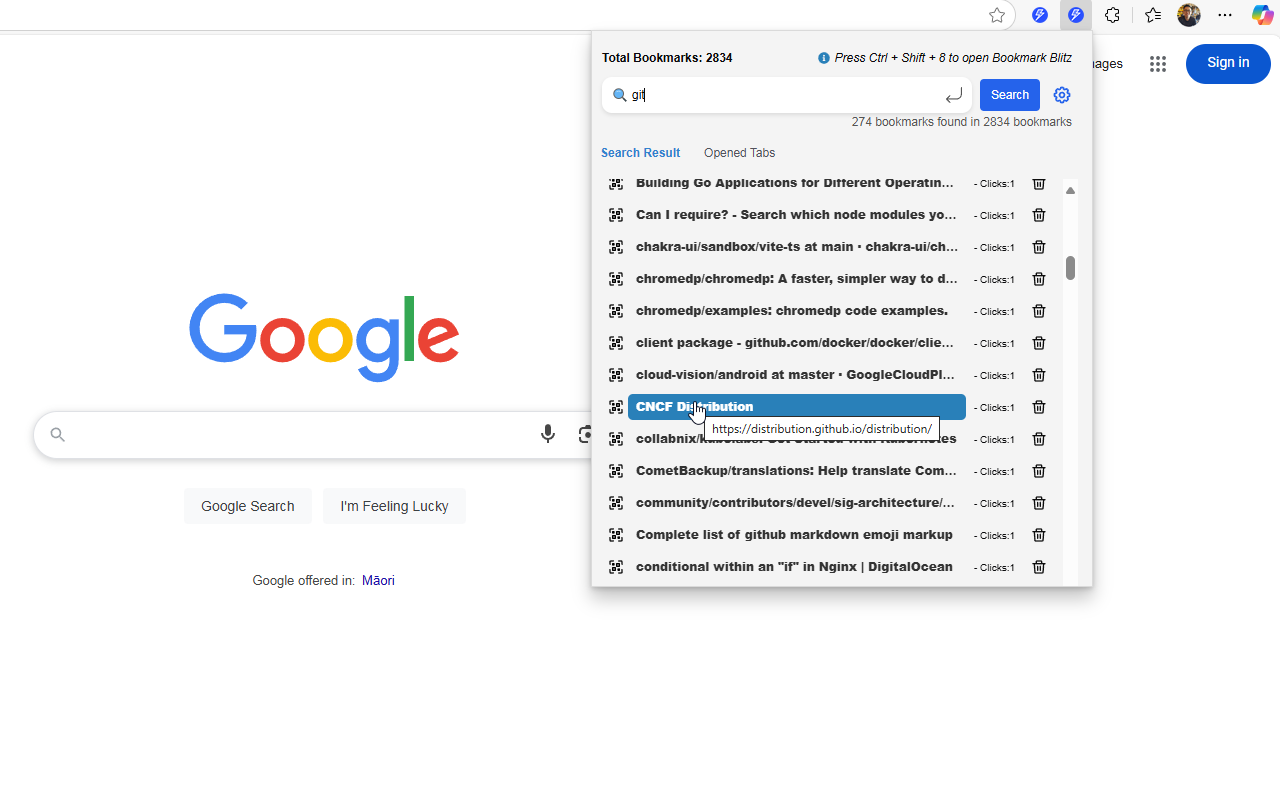Image resolution: width=1280 pixels, height=800 pixels.
Task: Select the Search Result tab
Action: coord(640,153)
